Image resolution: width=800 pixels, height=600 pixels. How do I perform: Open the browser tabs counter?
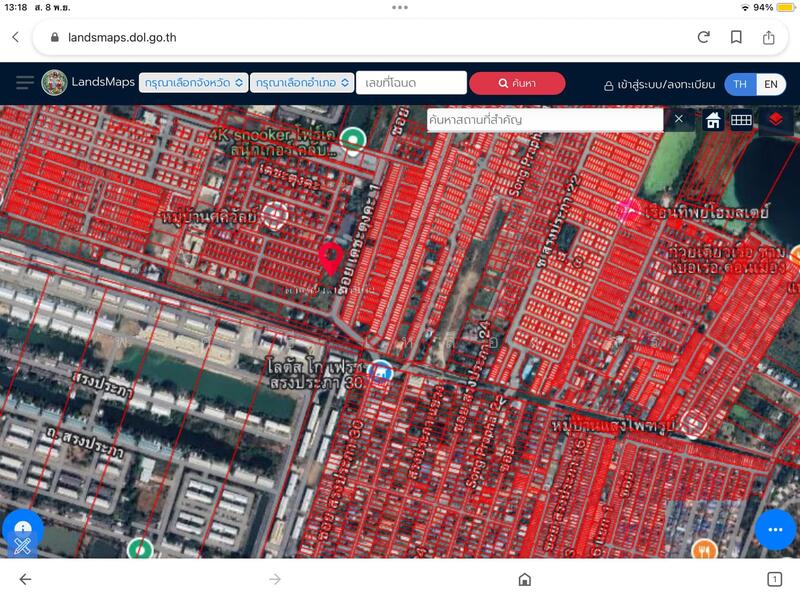pos(774,579)
